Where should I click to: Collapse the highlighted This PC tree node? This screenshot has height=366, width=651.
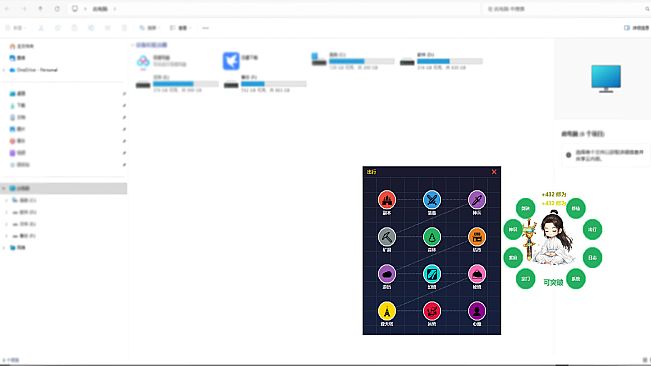pos(4,188)
